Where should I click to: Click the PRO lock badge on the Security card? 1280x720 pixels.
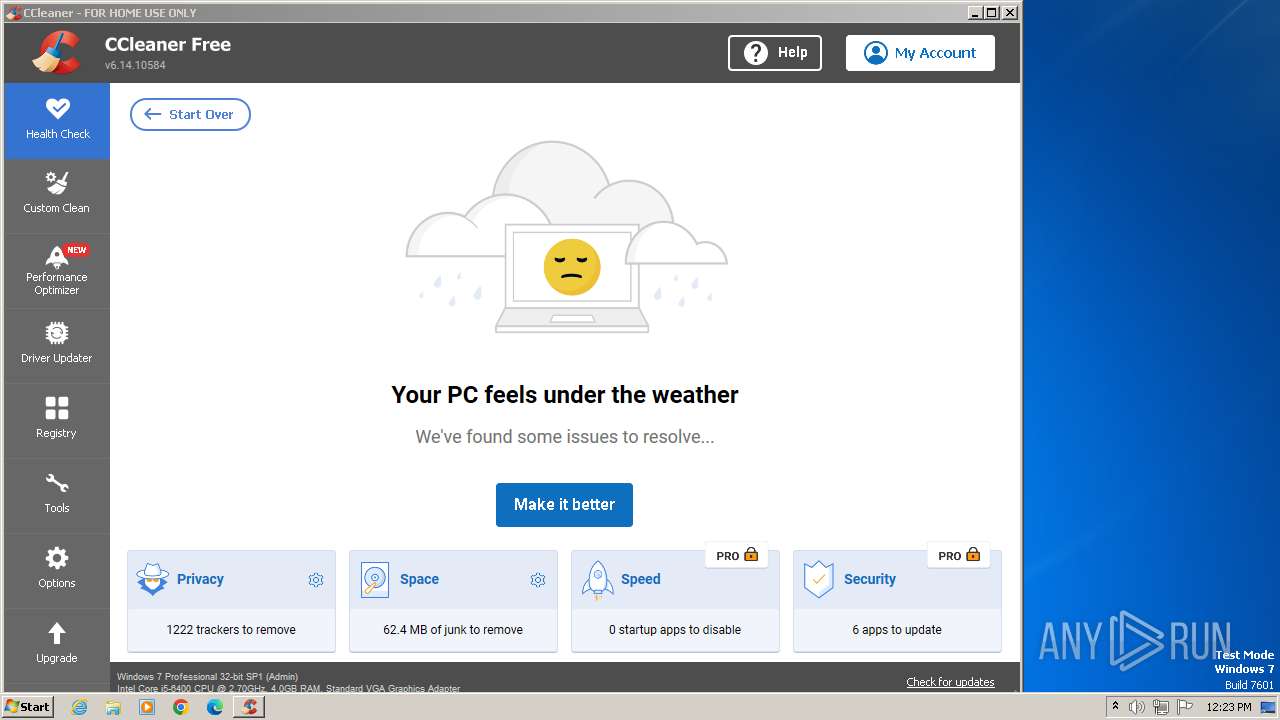coord(959,555)
